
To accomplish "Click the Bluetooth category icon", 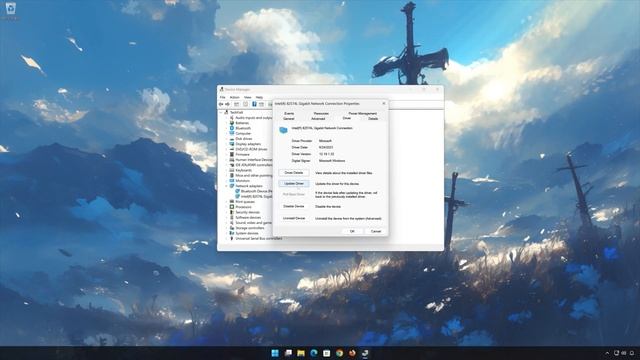I will coord(231,128).
